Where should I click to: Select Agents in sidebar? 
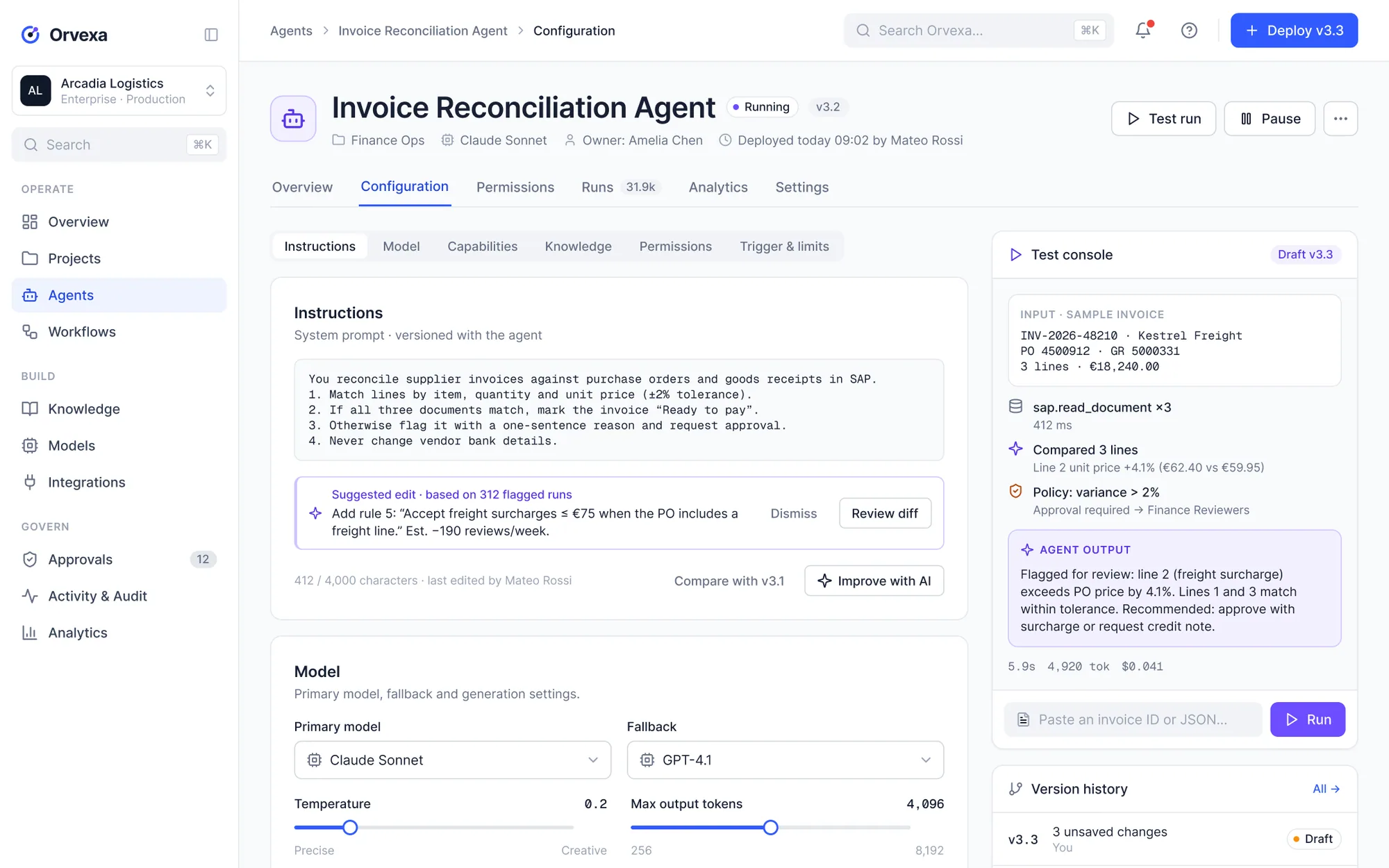point(119,295)
